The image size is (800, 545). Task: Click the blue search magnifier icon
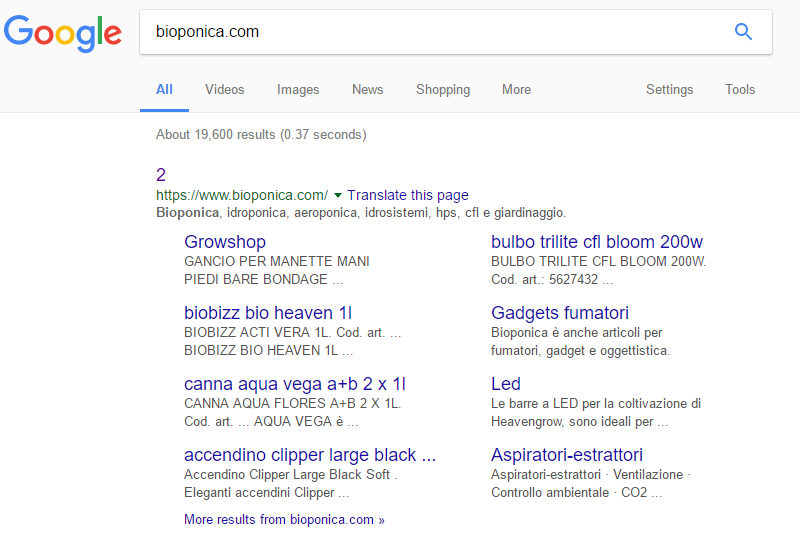743,32
